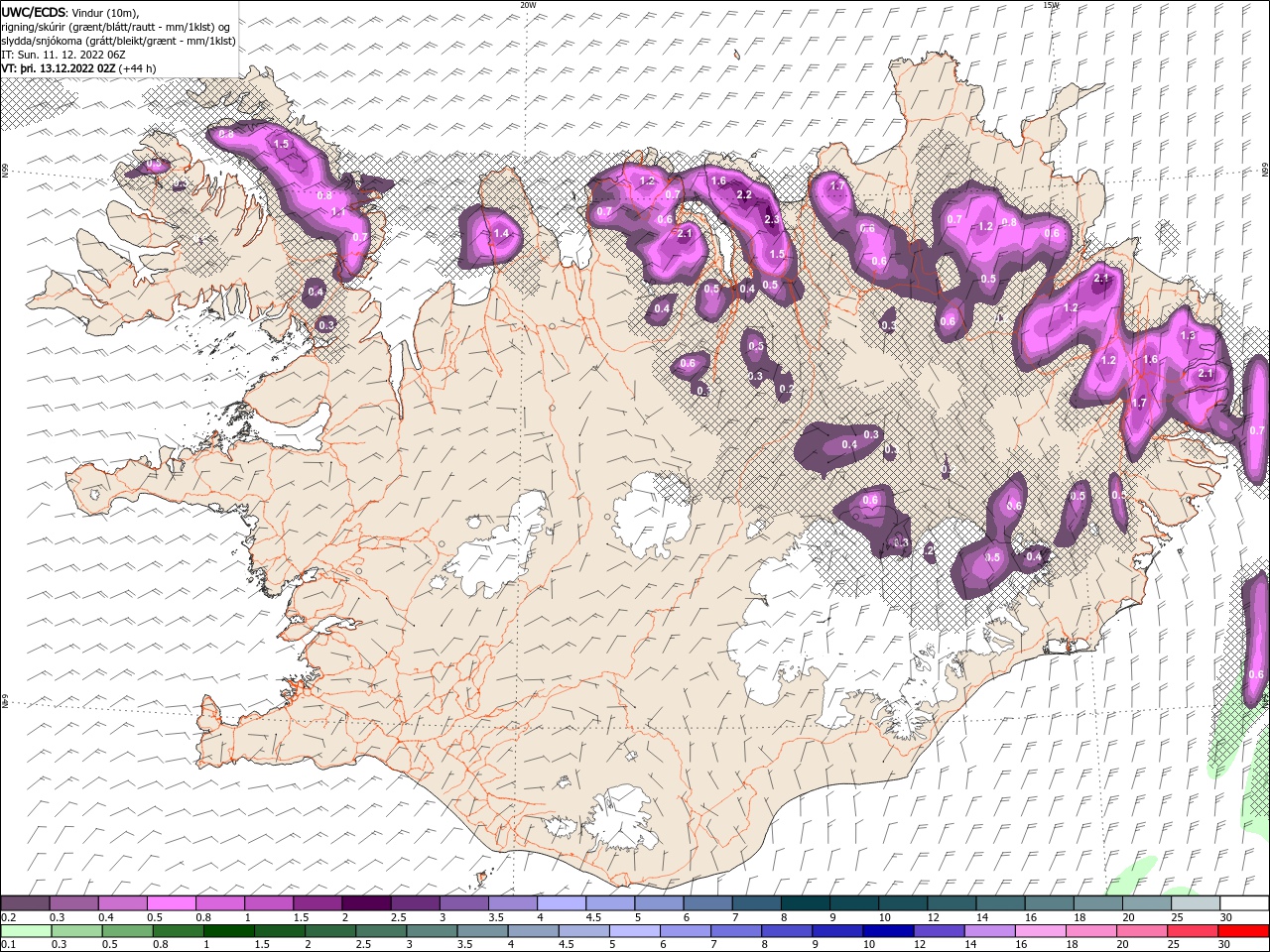Click snow legend swatch between 1 and 1.5
Screen dimensions: 1270x952
coord(269,903)
